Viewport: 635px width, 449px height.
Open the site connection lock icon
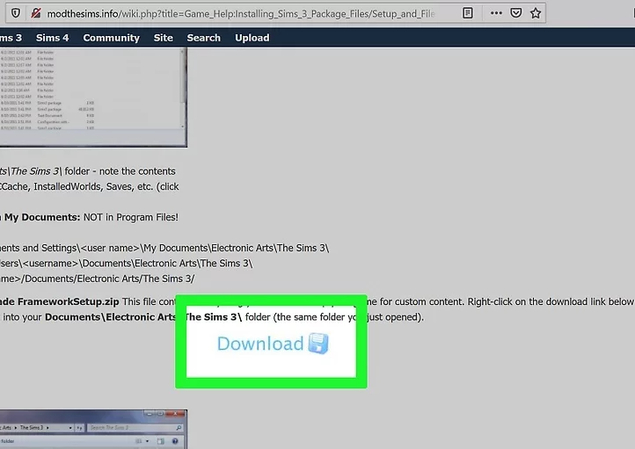[36, 13]
